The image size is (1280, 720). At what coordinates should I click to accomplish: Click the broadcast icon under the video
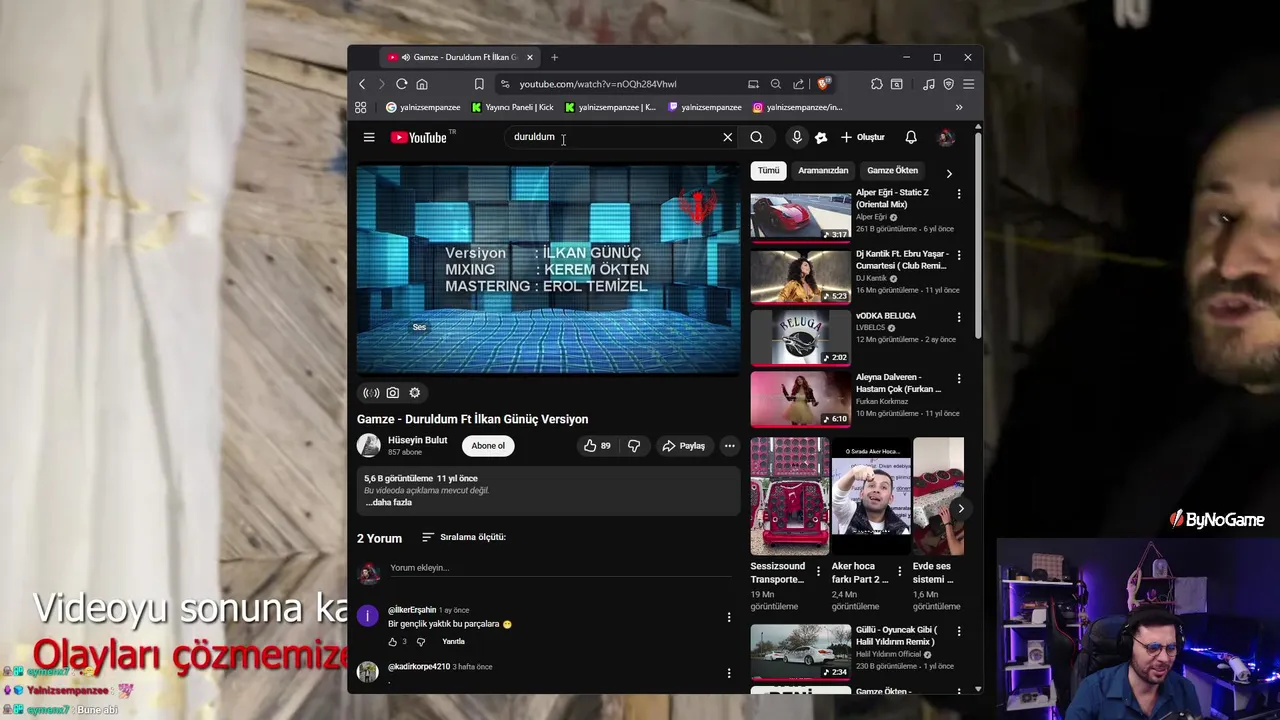tap(371, 393)
